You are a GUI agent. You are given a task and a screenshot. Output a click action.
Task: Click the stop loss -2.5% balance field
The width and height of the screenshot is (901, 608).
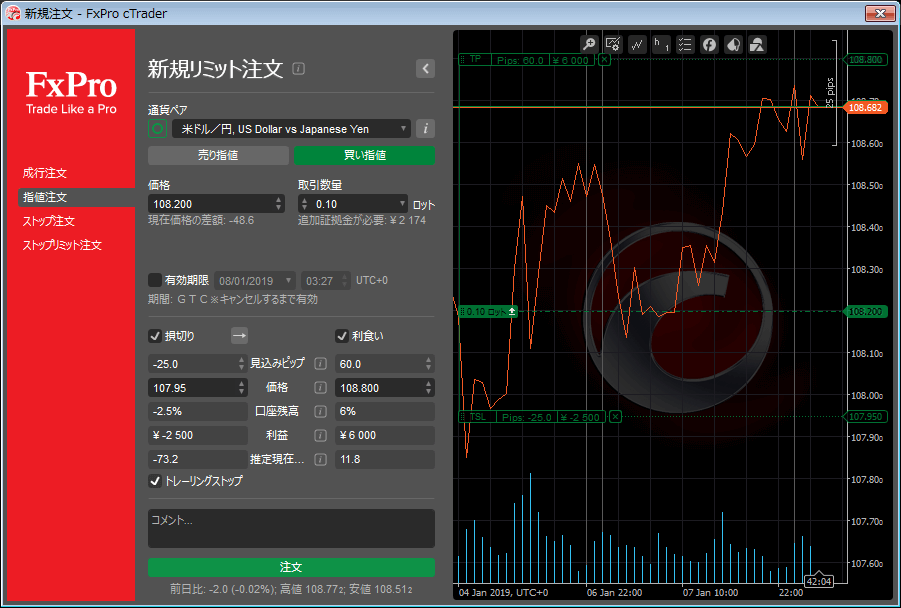coord(198,411)
